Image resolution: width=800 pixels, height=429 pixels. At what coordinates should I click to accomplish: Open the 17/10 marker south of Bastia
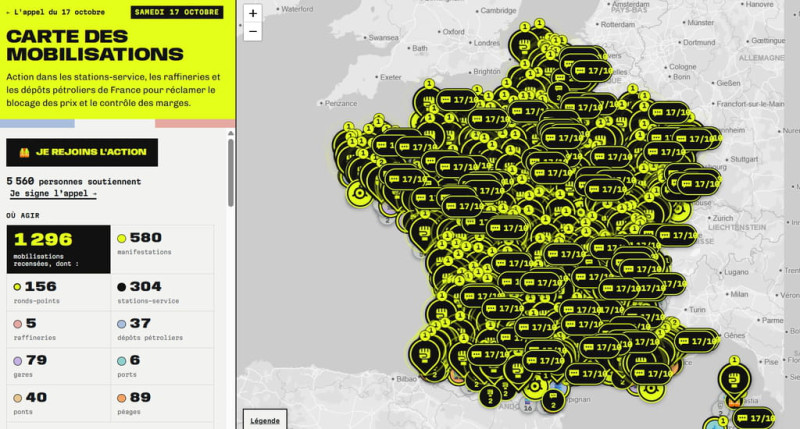coord(754,418)
